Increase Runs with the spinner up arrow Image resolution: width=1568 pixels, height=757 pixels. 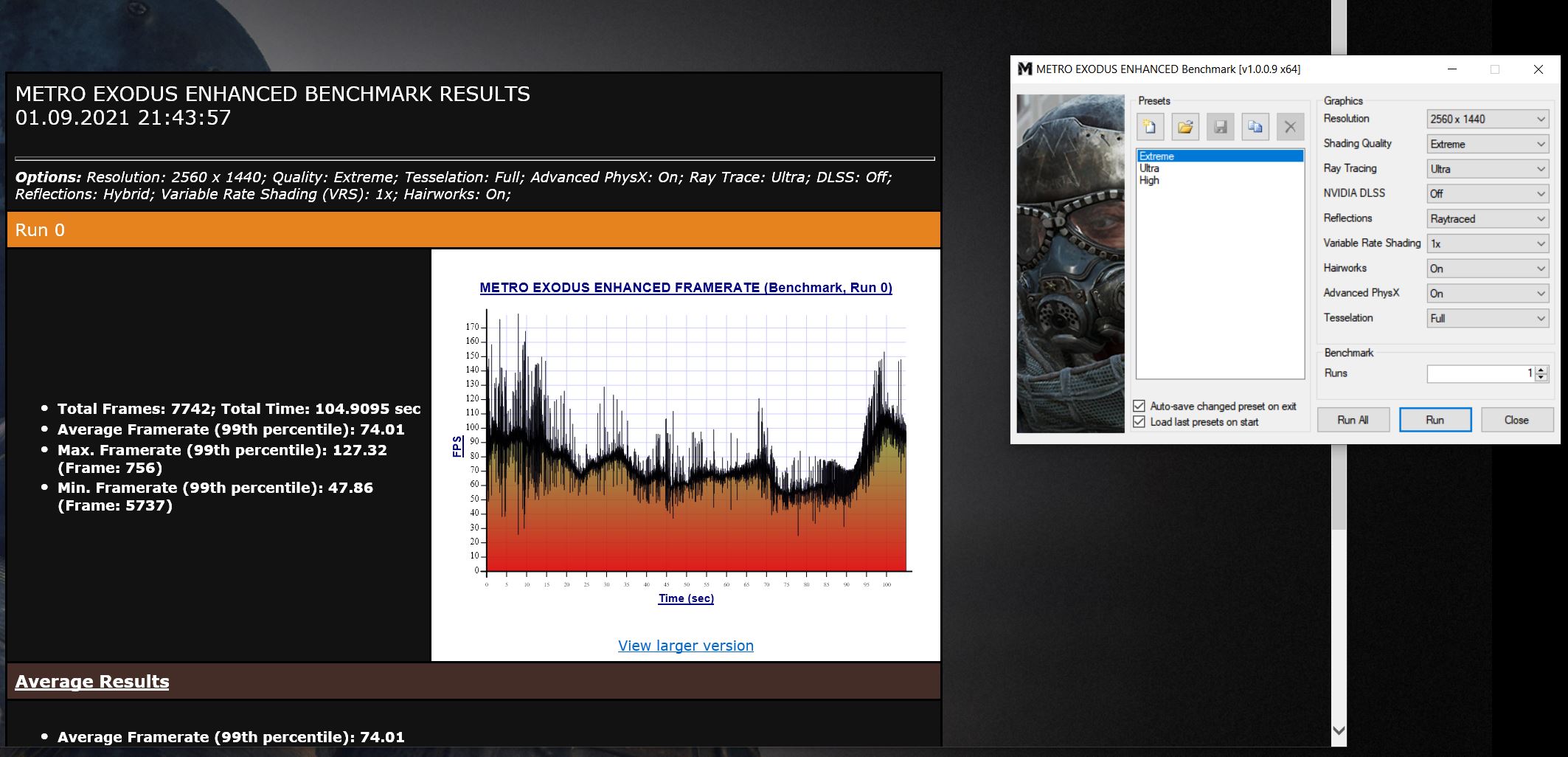coord(1541,370)
